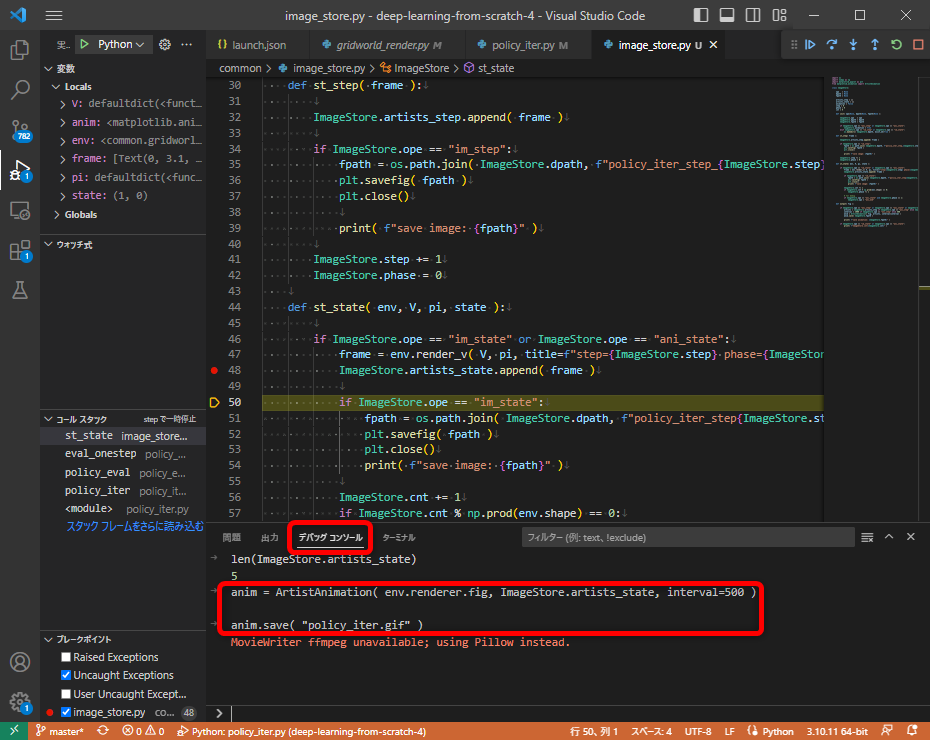Select Python debug configuration dropdown

coord(121,44)
